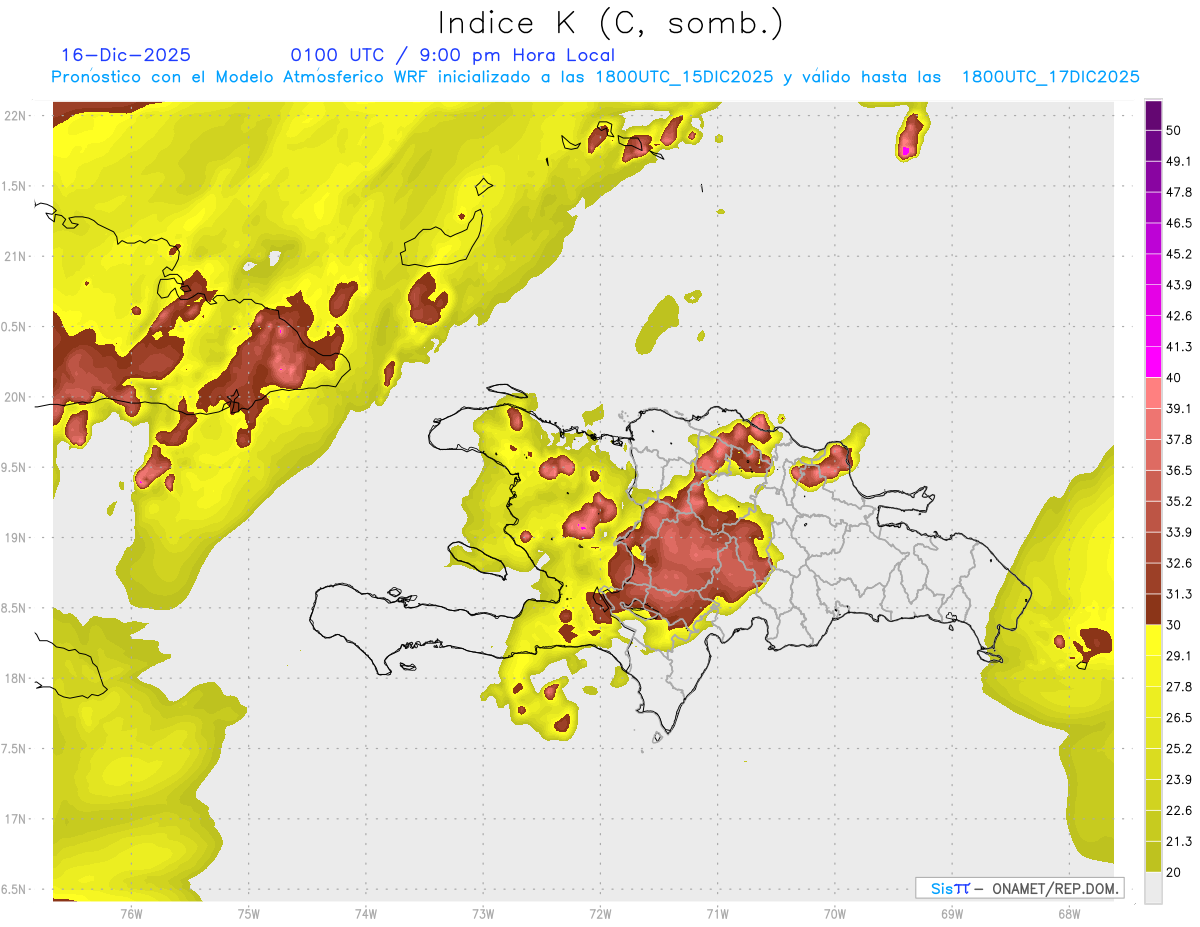Click the "71W" longitude label

point(717,913)
